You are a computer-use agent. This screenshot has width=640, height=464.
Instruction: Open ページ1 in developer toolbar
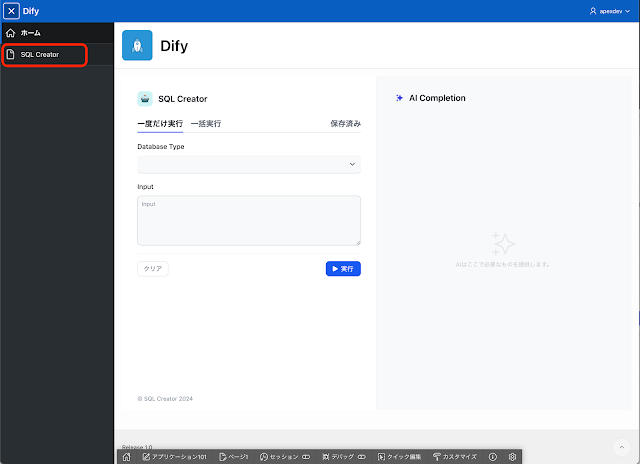233,457
